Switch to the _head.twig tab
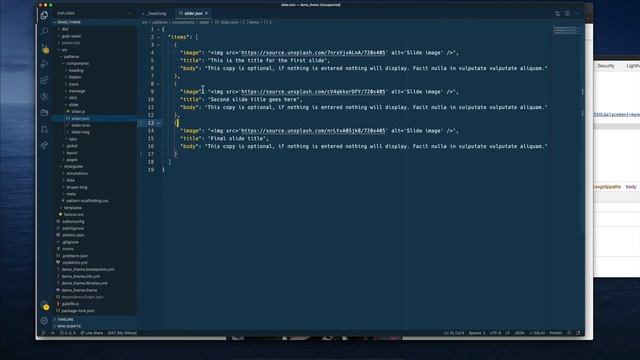Screen dimensions: 640x360 click(155, 13)
